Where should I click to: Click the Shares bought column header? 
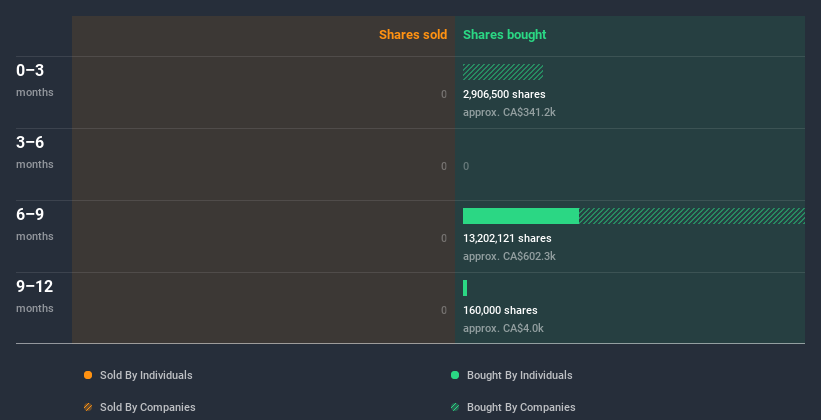pyautogui.click(x=505, y=35)
